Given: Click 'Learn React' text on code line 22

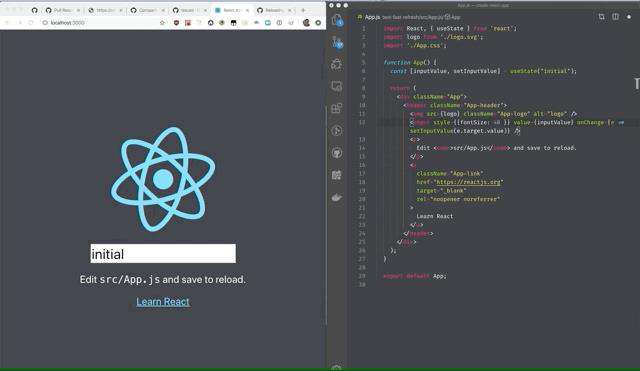Looking at the screenshot, I should 435,216.
